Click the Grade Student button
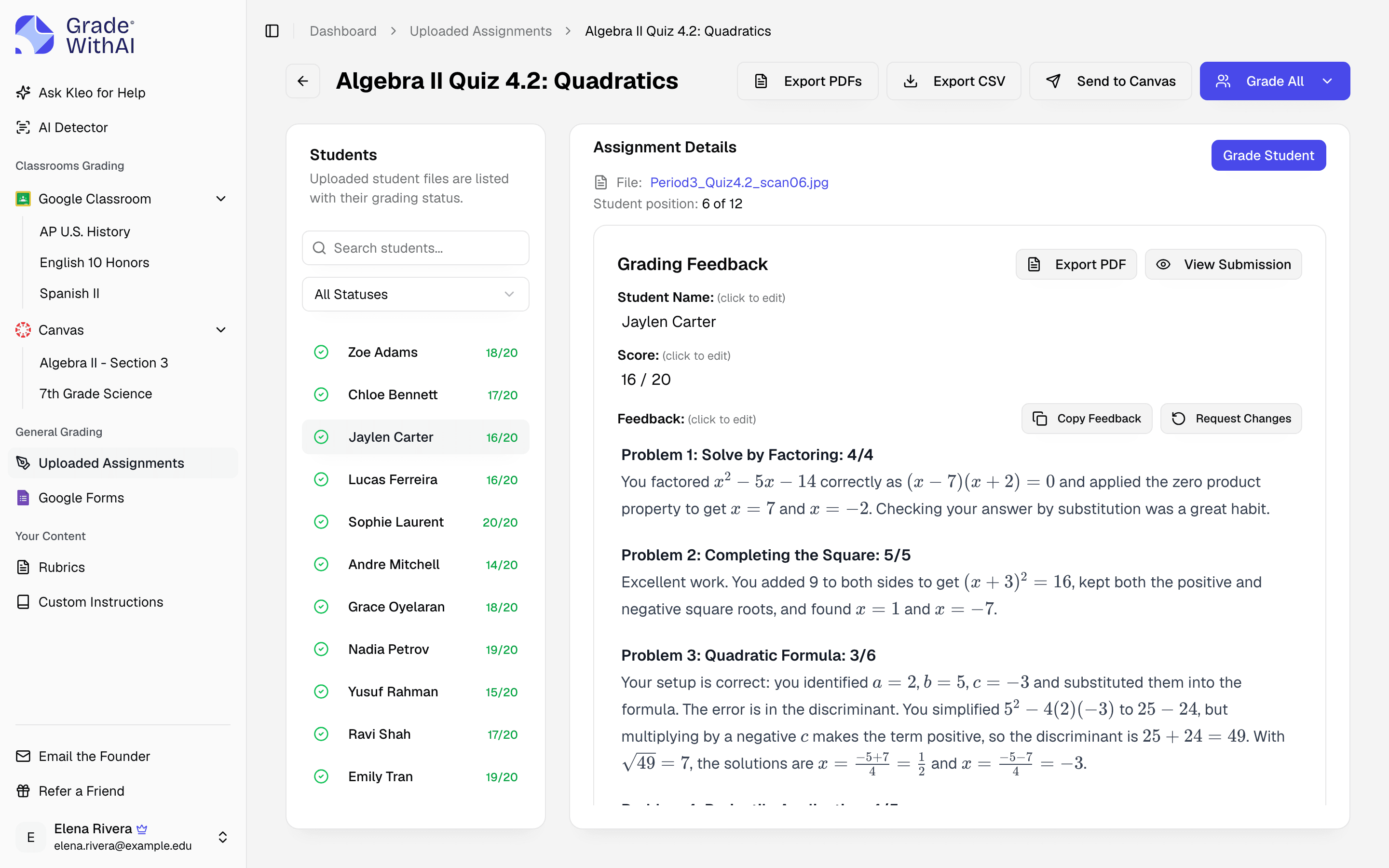Viewport: 1389px width, 868px height. coord(1268,155)
